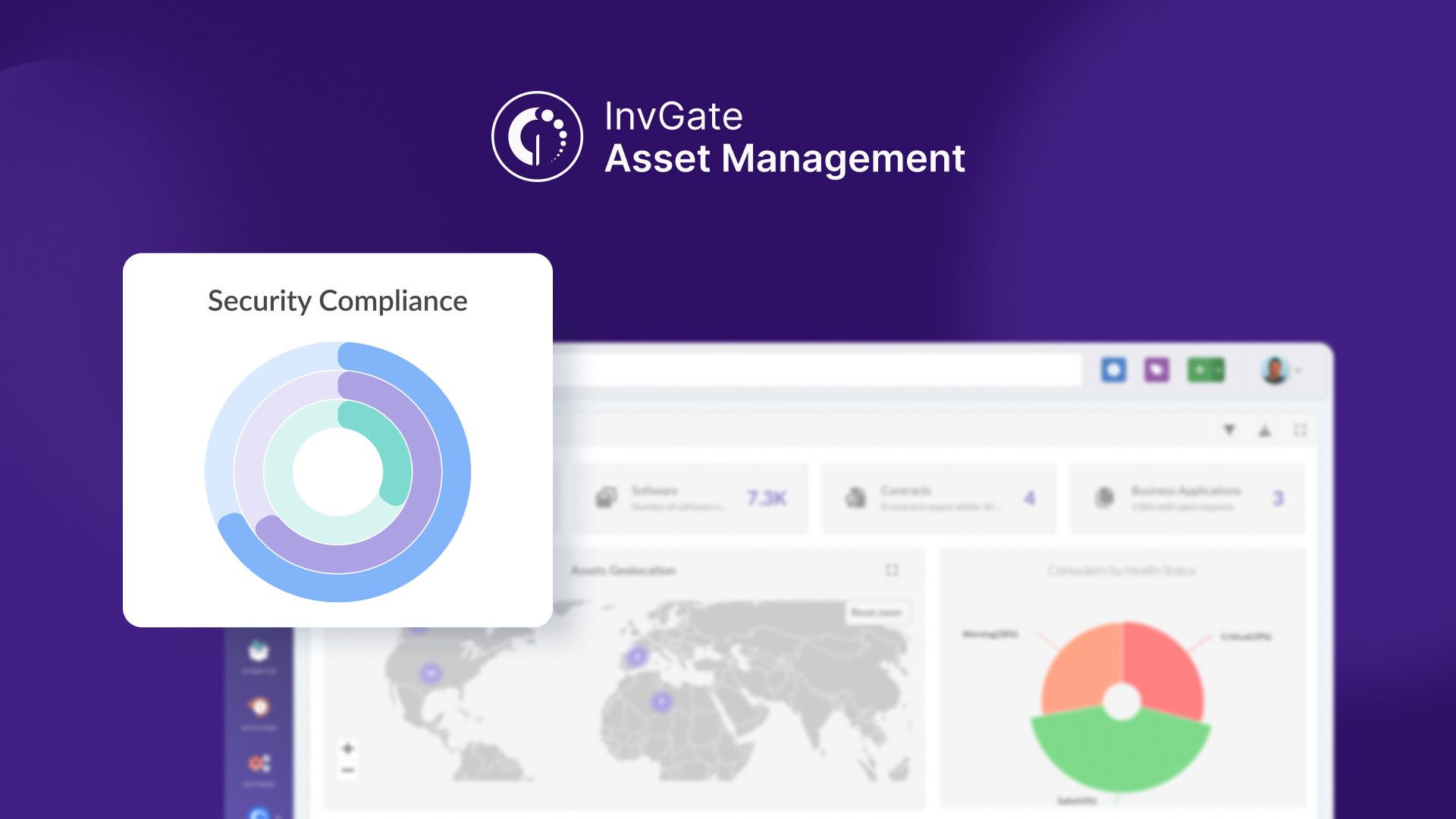The height and width of the screenshot is (819, 1456).
Task: Click the first sidebar icon below the compliance card
Action: [259, 651]
